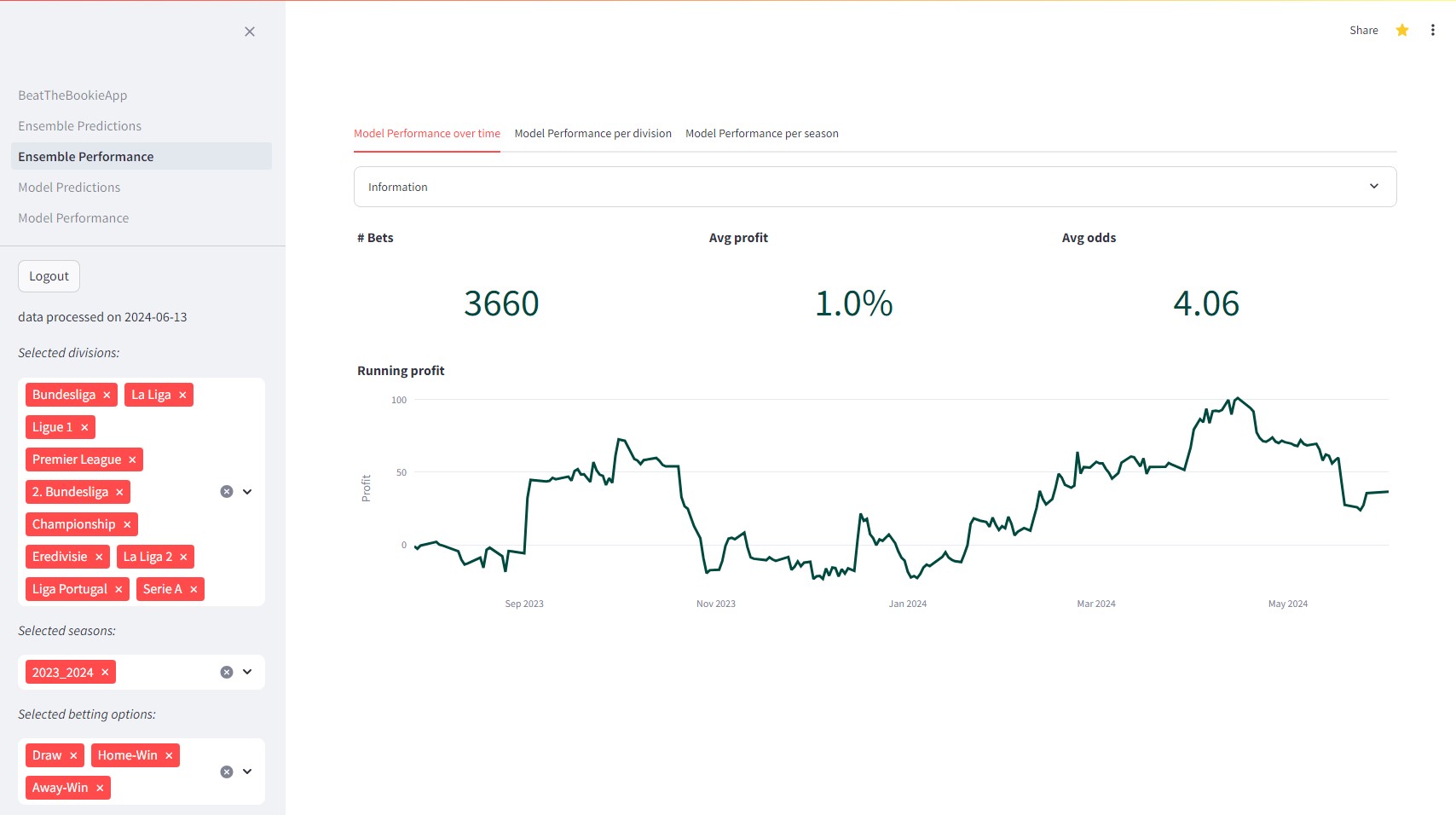
Task: Open the selected seasons dropdown
Action: pyautogui.click(x=247, y=672)
